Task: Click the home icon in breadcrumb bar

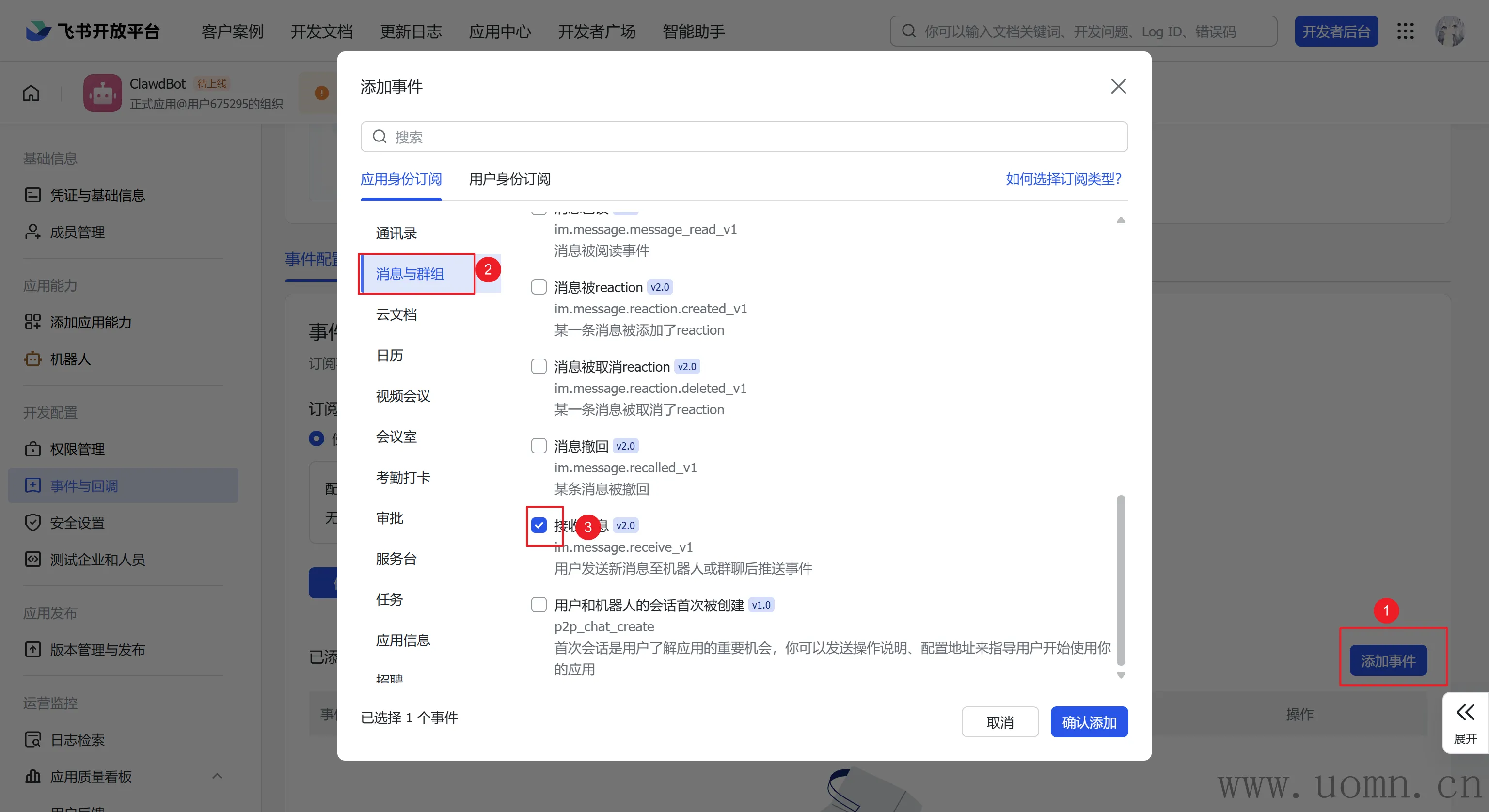Action: point(31,93)
